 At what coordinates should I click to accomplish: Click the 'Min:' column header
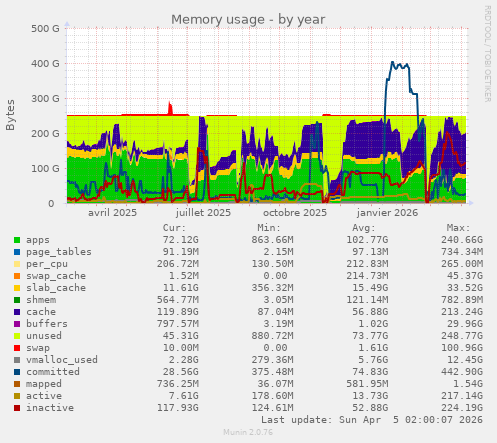(x=269, y=228)
